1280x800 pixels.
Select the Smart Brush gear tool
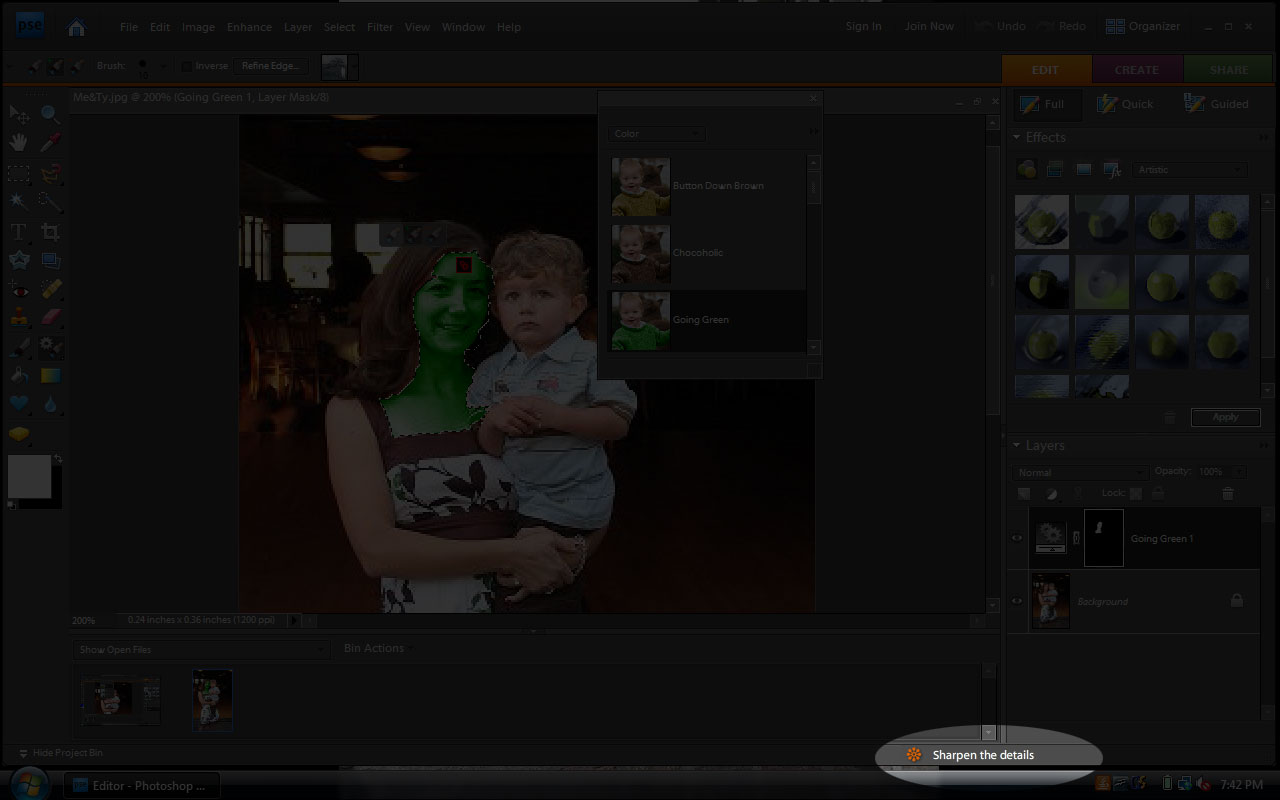tap(50, 347)
